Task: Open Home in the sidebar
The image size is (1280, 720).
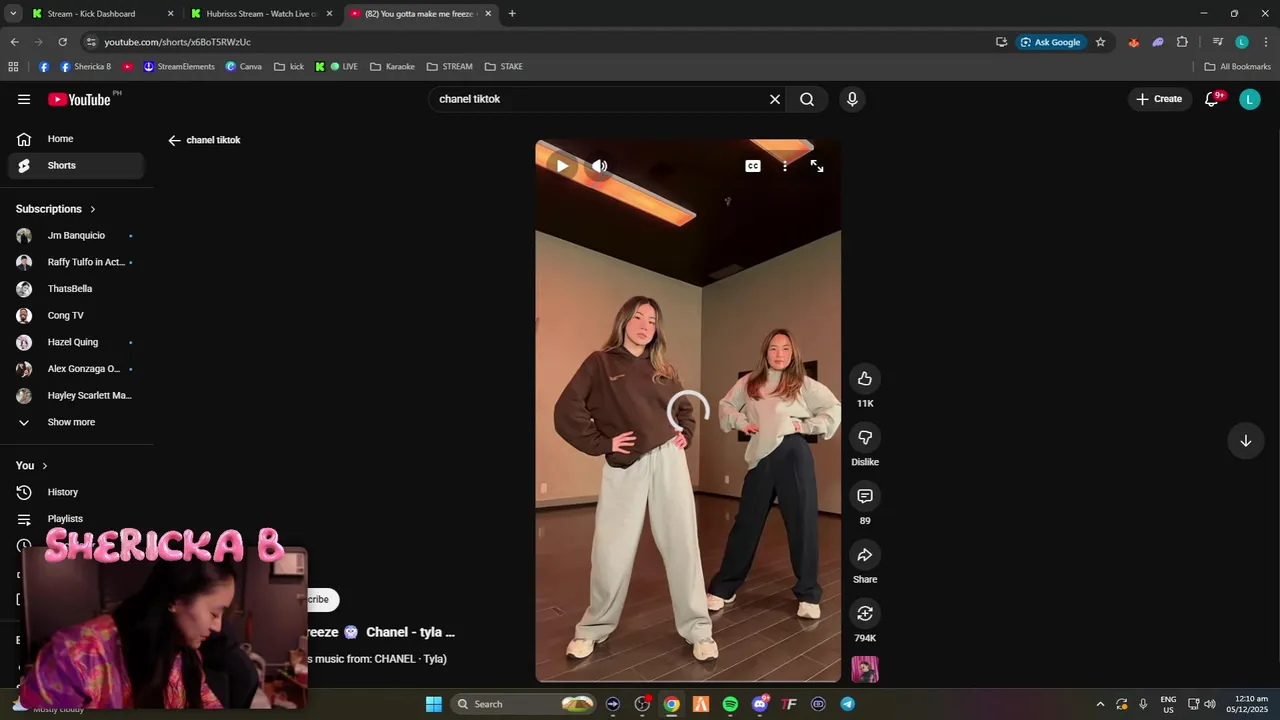Action: tap(76, 139)
